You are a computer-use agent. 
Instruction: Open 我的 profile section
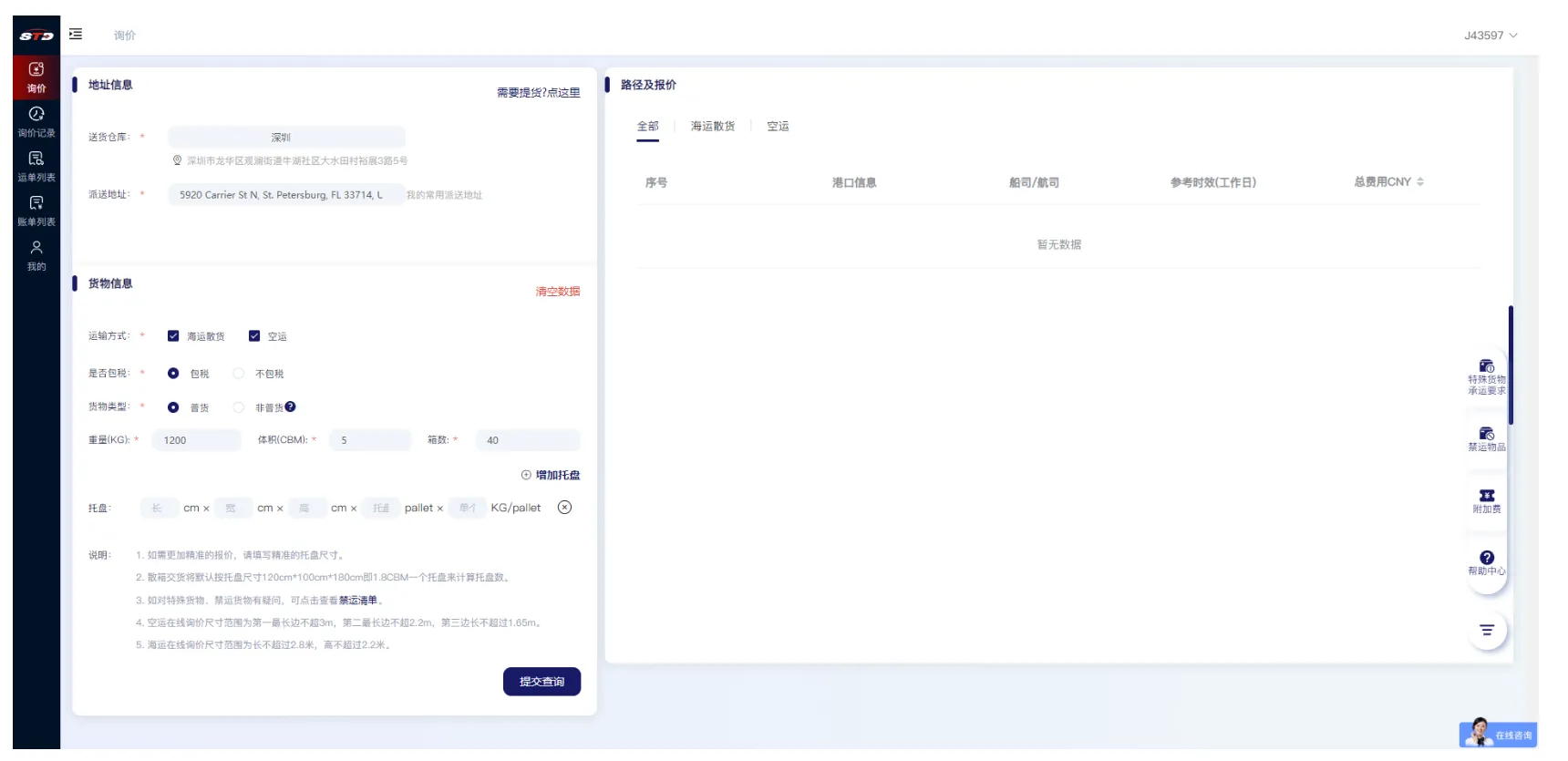click(36, 255)
